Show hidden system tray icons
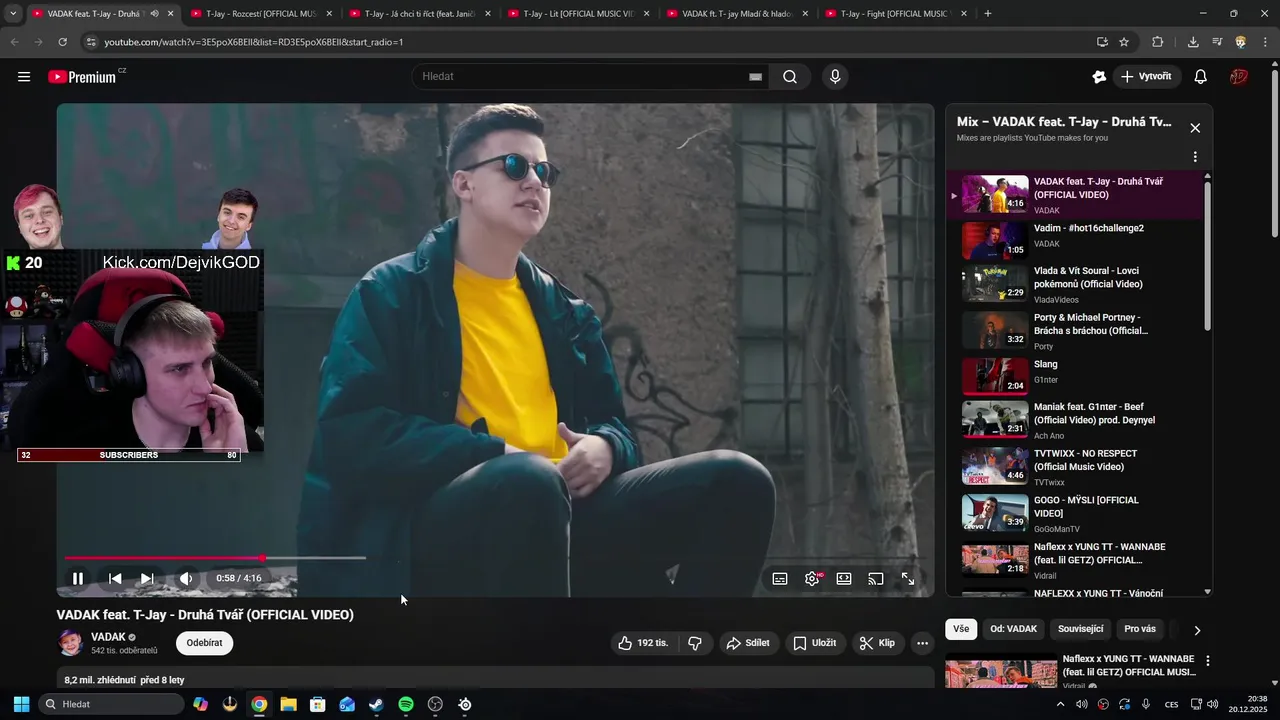 coord(1060,704)
